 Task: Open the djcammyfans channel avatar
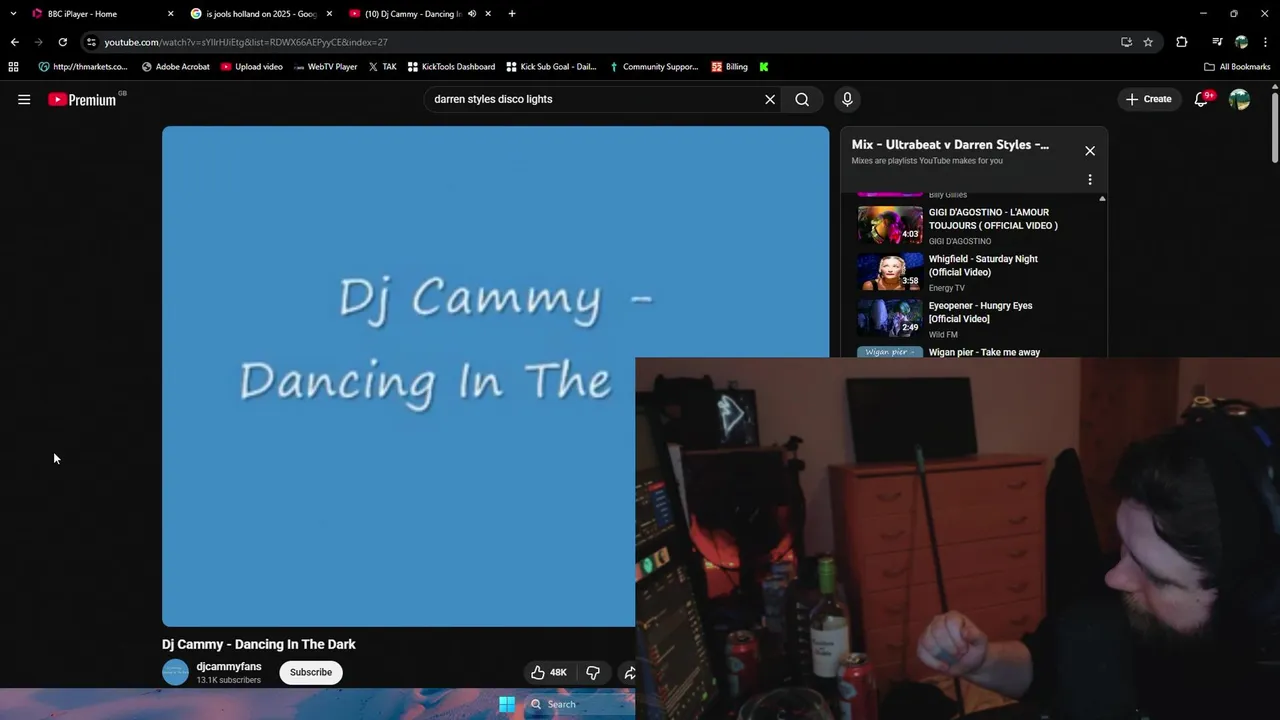175,672
